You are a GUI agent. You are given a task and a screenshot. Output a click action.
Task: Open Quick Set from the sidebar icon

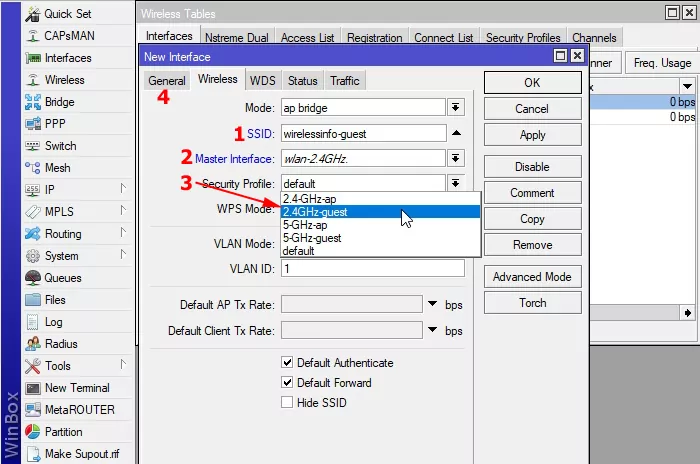tap(33, 14)
